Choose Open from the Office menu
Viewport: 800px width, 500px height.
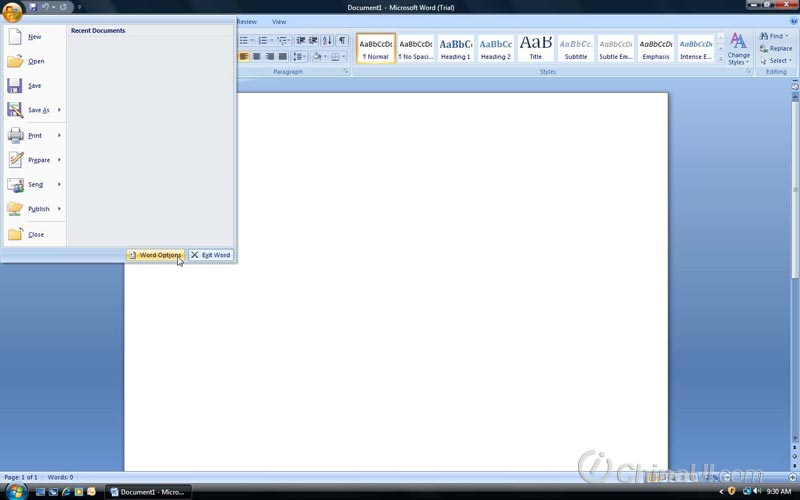(x=35, y=61)
